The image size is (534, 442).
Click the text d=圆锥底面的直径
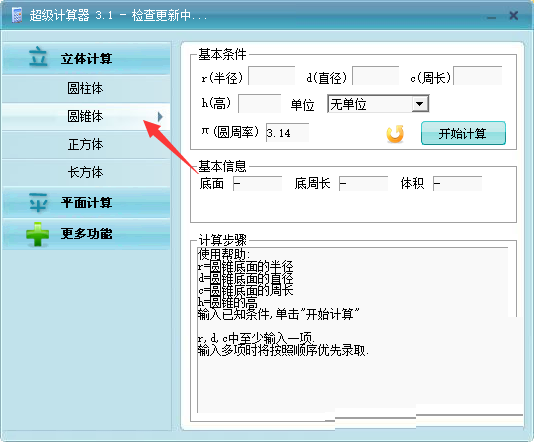point(245,279)
